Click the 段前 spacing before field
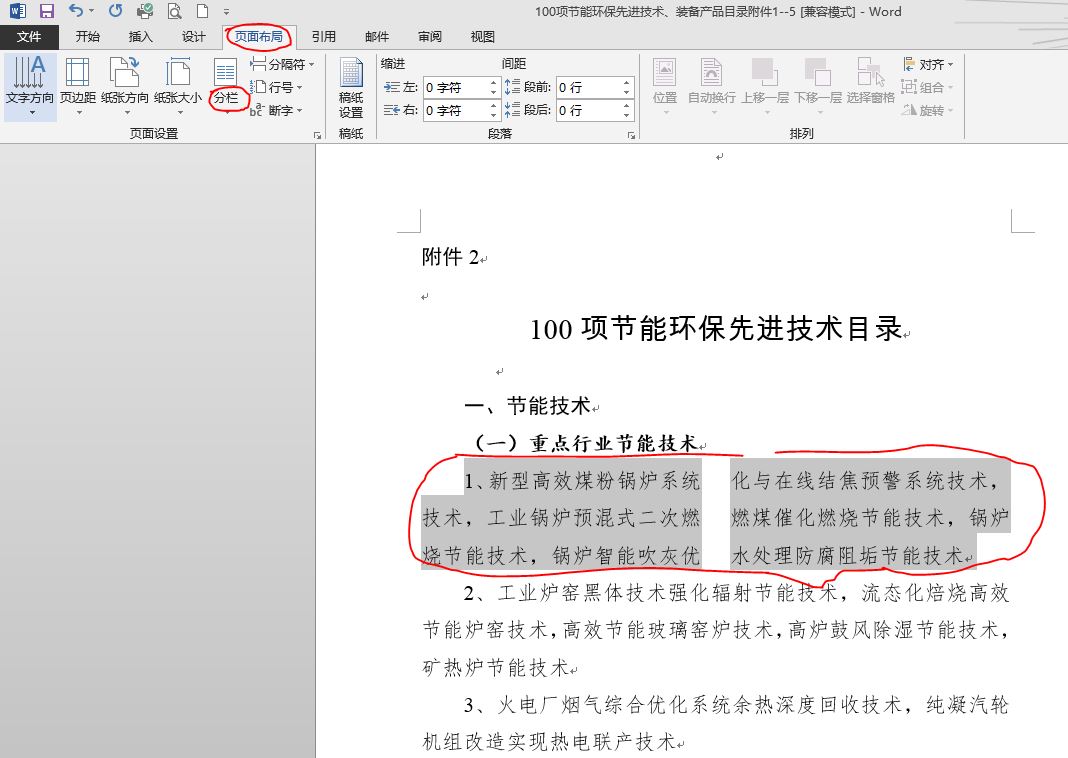Viewport: 1068px width, 758px height. (589, 88)
